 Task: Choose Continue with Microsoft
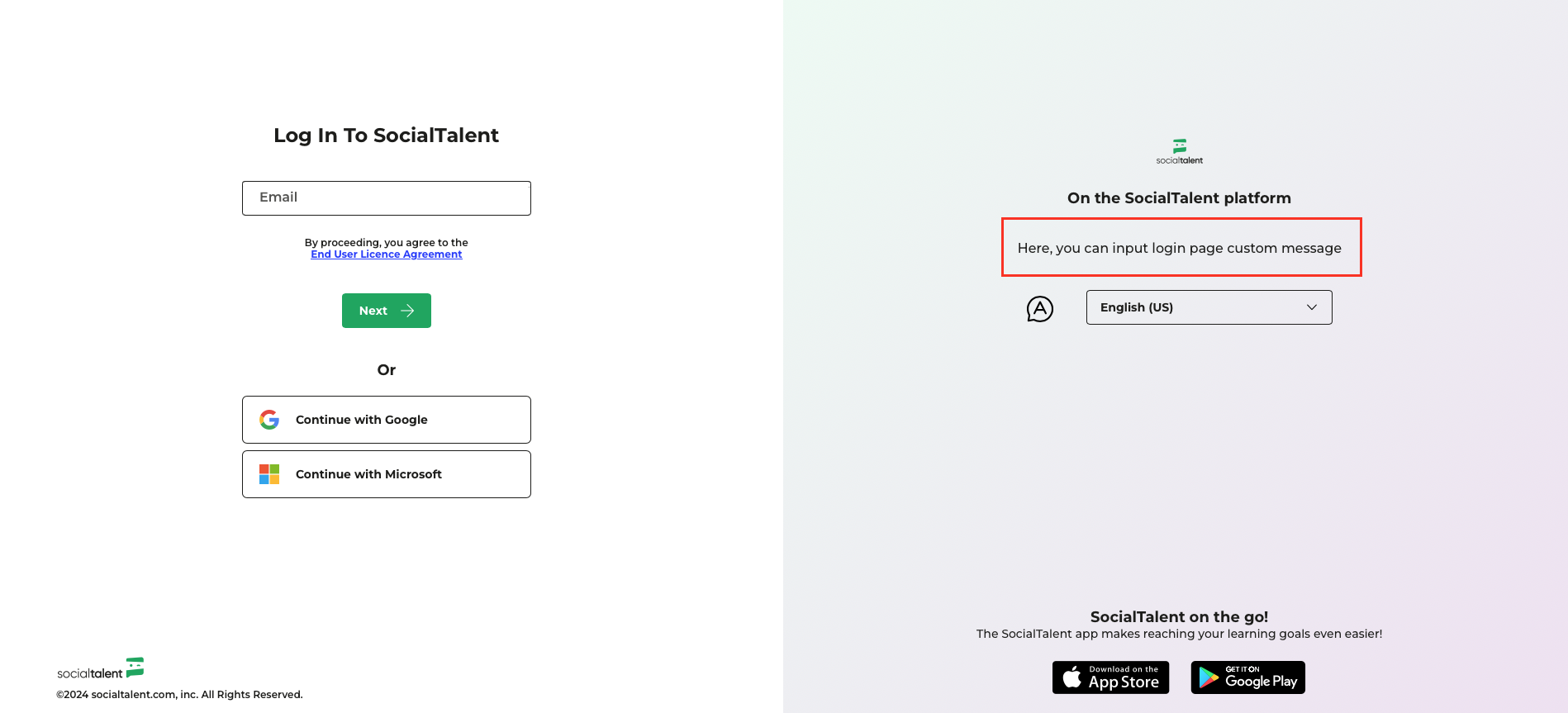point(387,474)
